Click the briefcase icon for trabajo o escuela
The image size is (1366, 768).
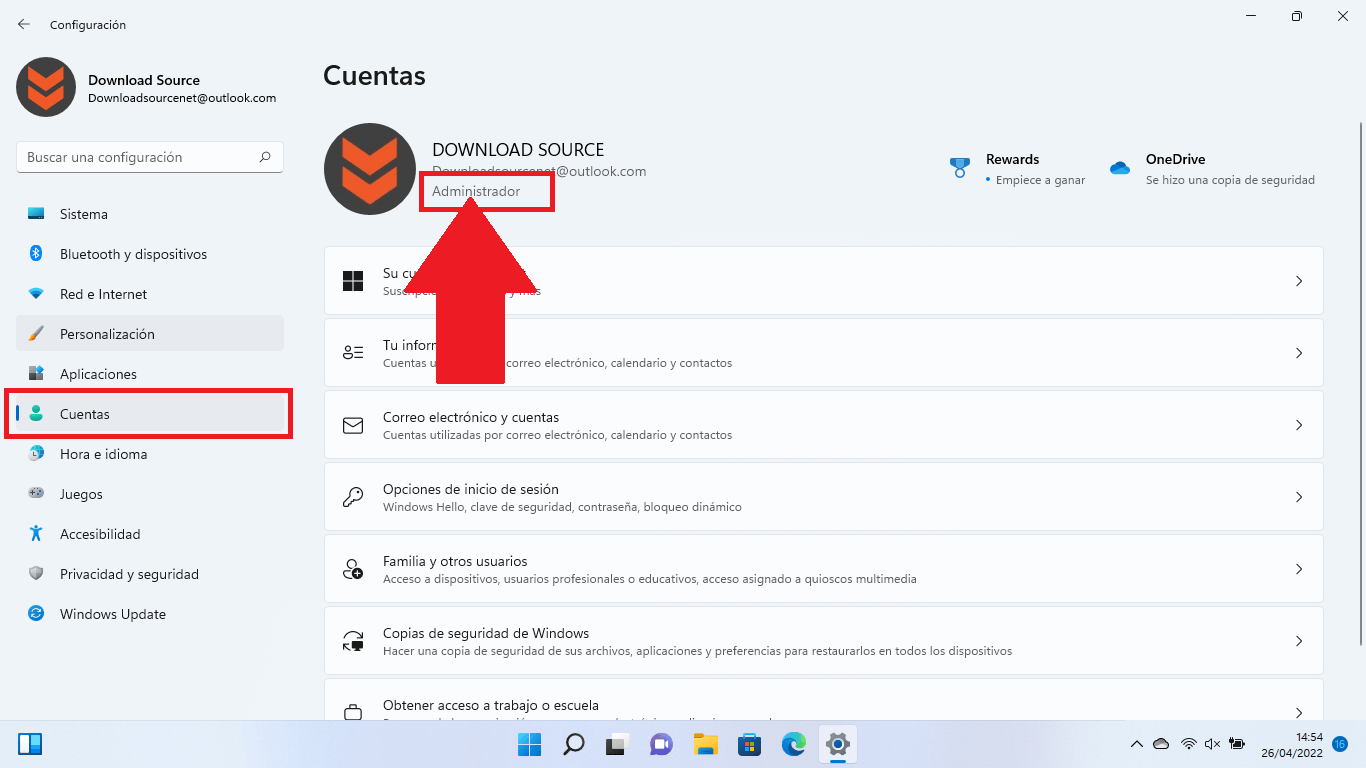coord(353,713)
